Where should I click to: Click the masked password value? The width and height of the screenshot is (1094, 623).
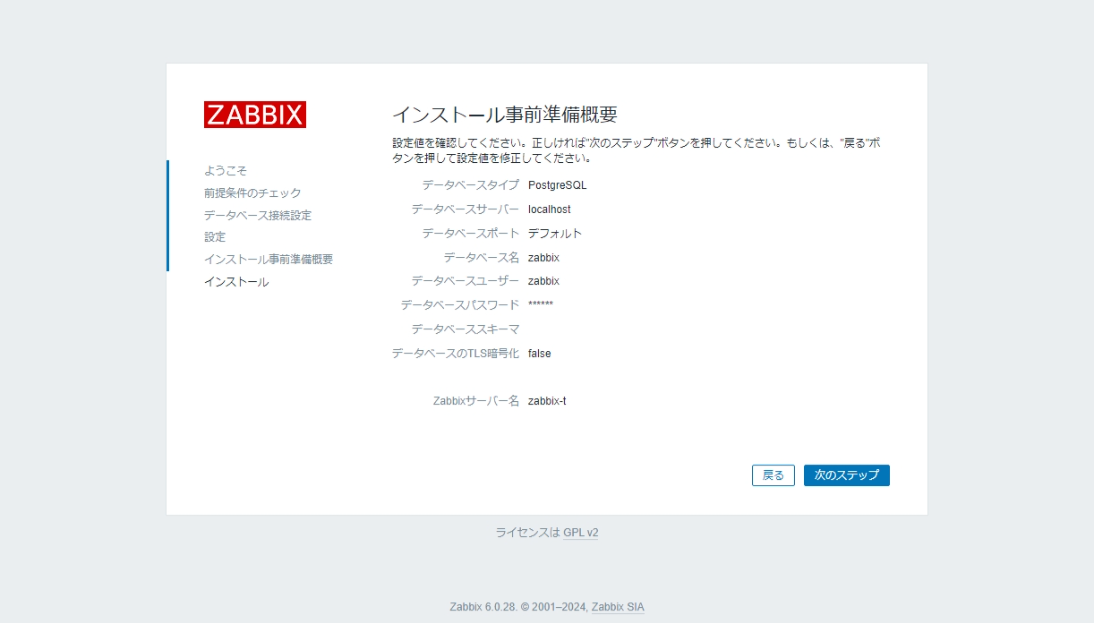[541, 304]
